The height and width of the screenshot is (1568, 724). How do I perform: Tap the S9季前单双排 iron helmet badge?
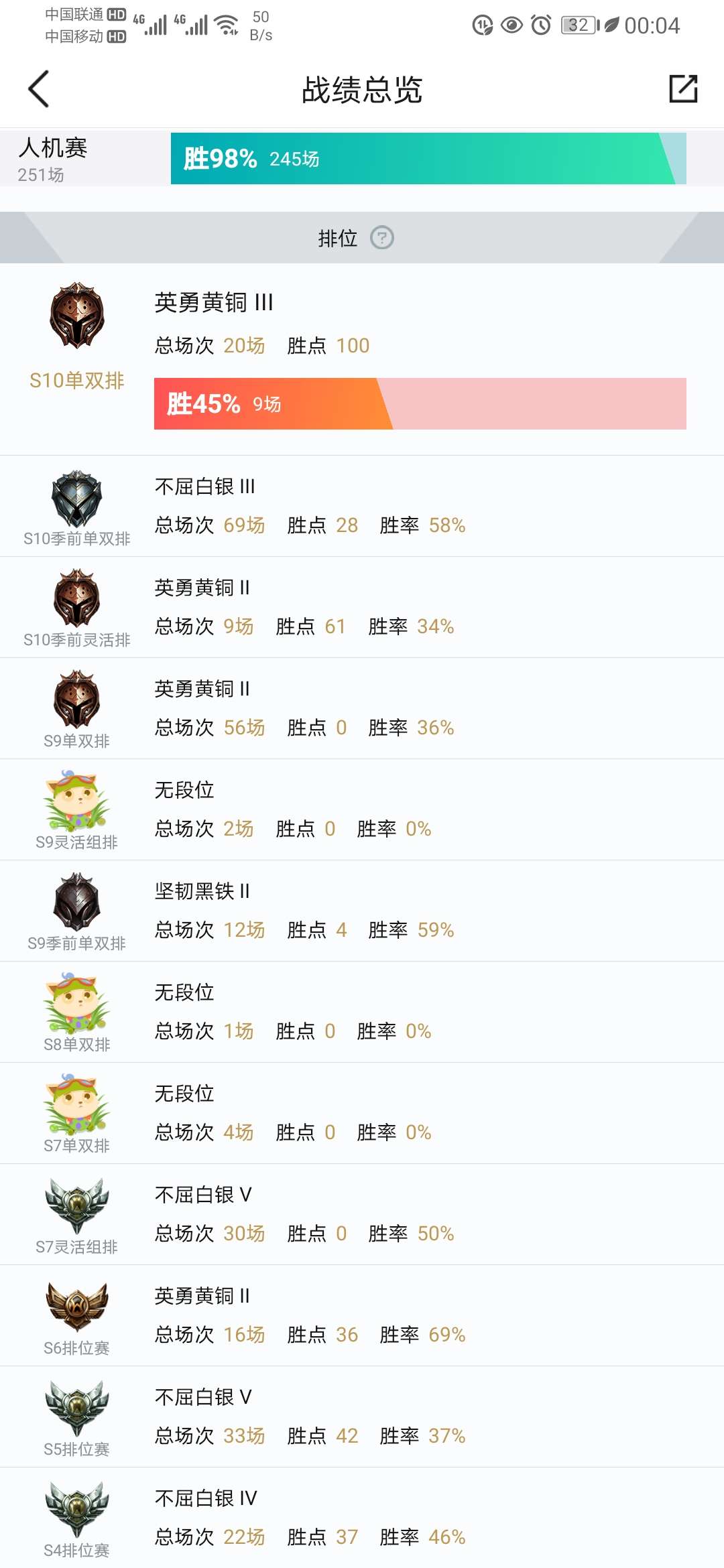pos(77,902)
